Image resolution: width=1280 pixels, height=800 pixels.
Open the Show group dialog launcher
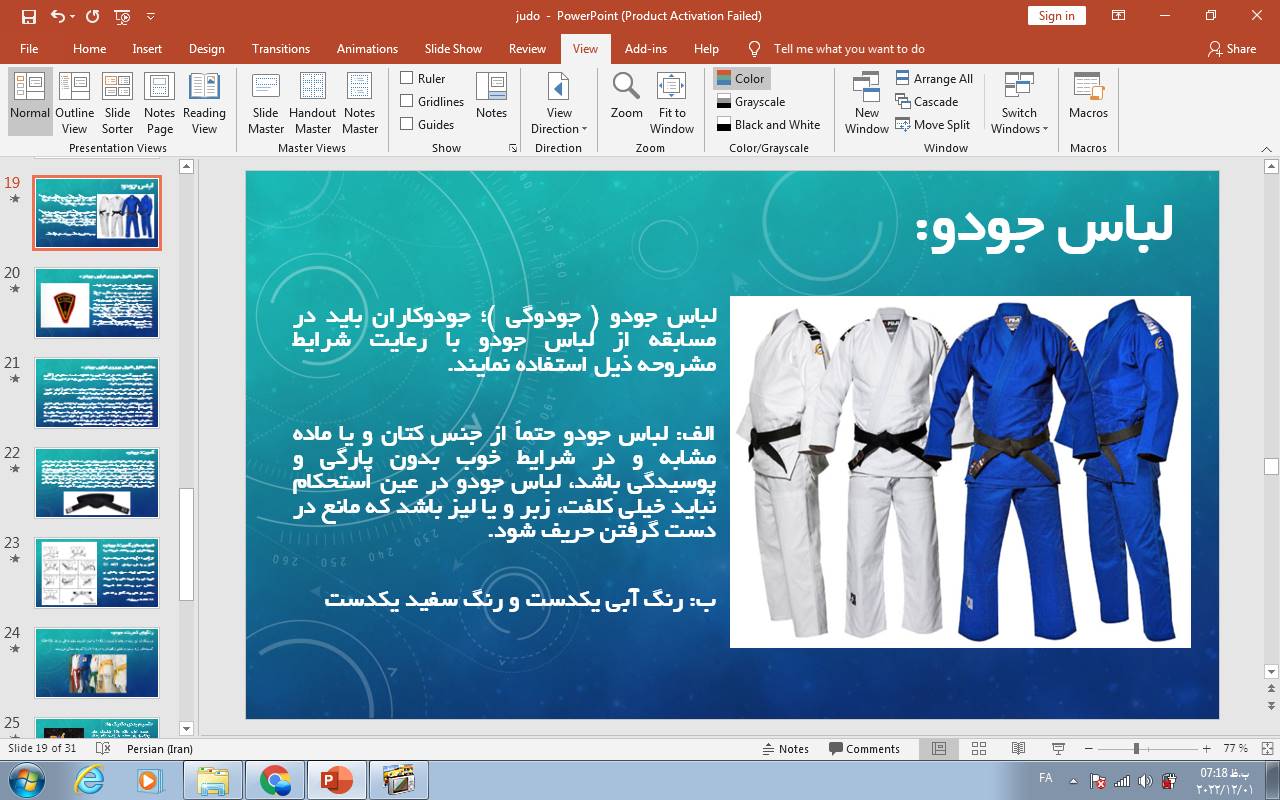[x=513, y=148]
